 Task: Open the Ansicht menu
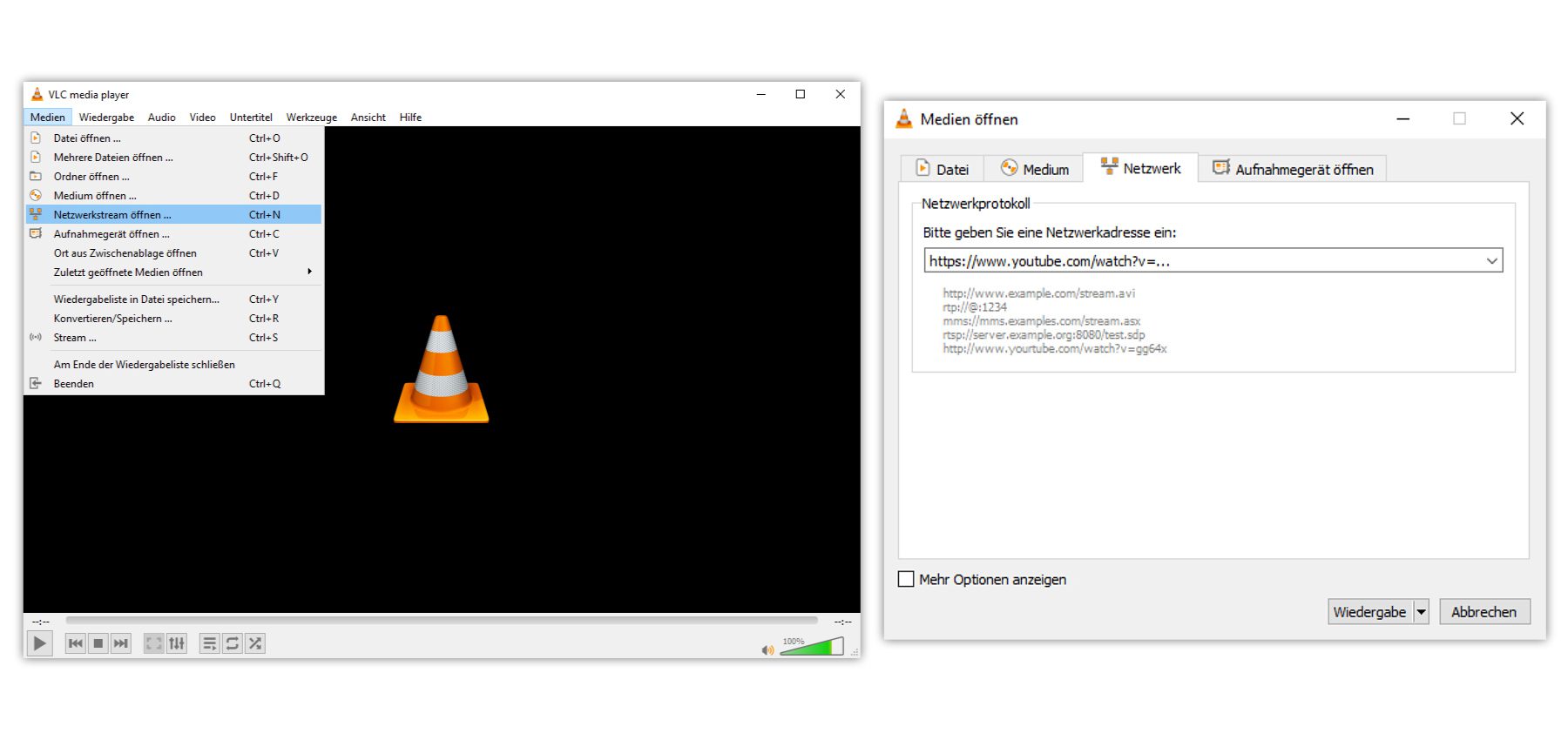pos(368,117)
